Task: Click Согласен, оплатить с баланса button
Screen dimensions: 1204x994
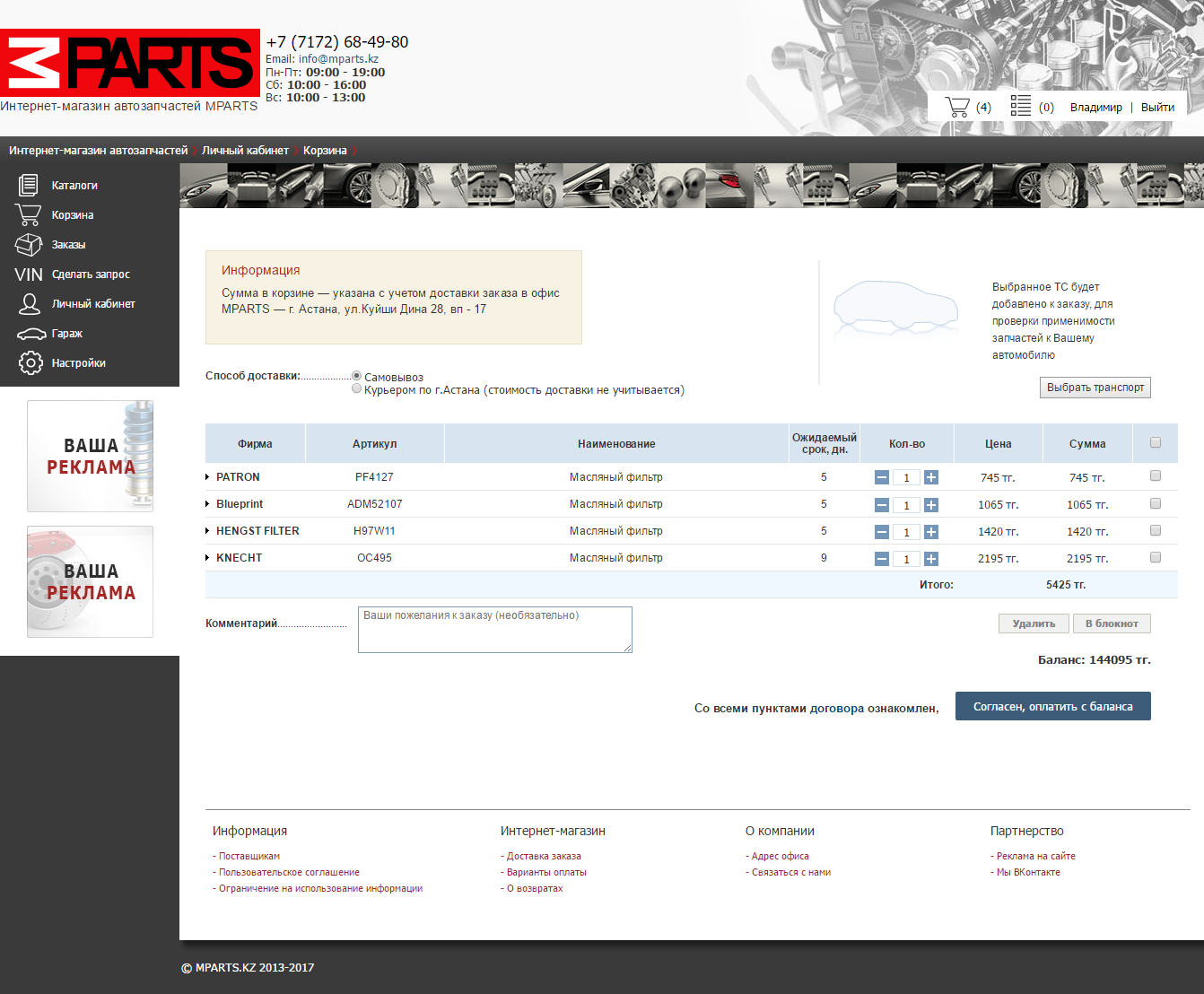Action: coord(1053,706)
